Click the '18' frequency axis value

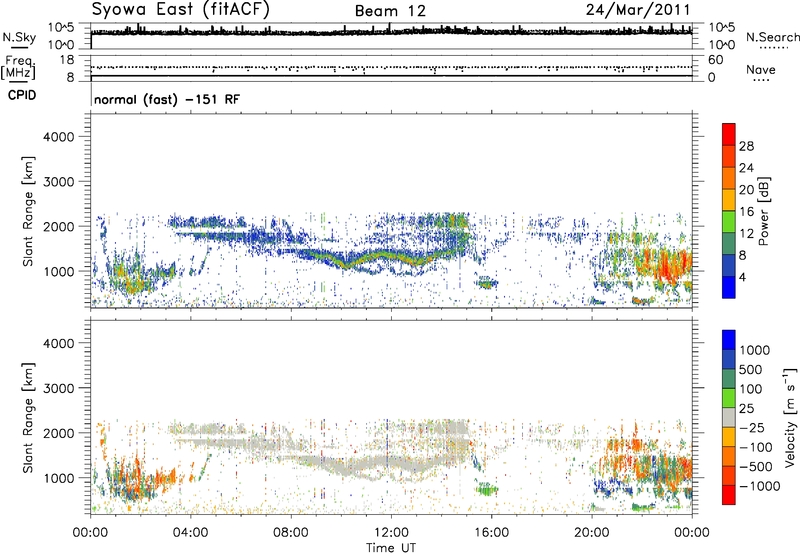67,60
